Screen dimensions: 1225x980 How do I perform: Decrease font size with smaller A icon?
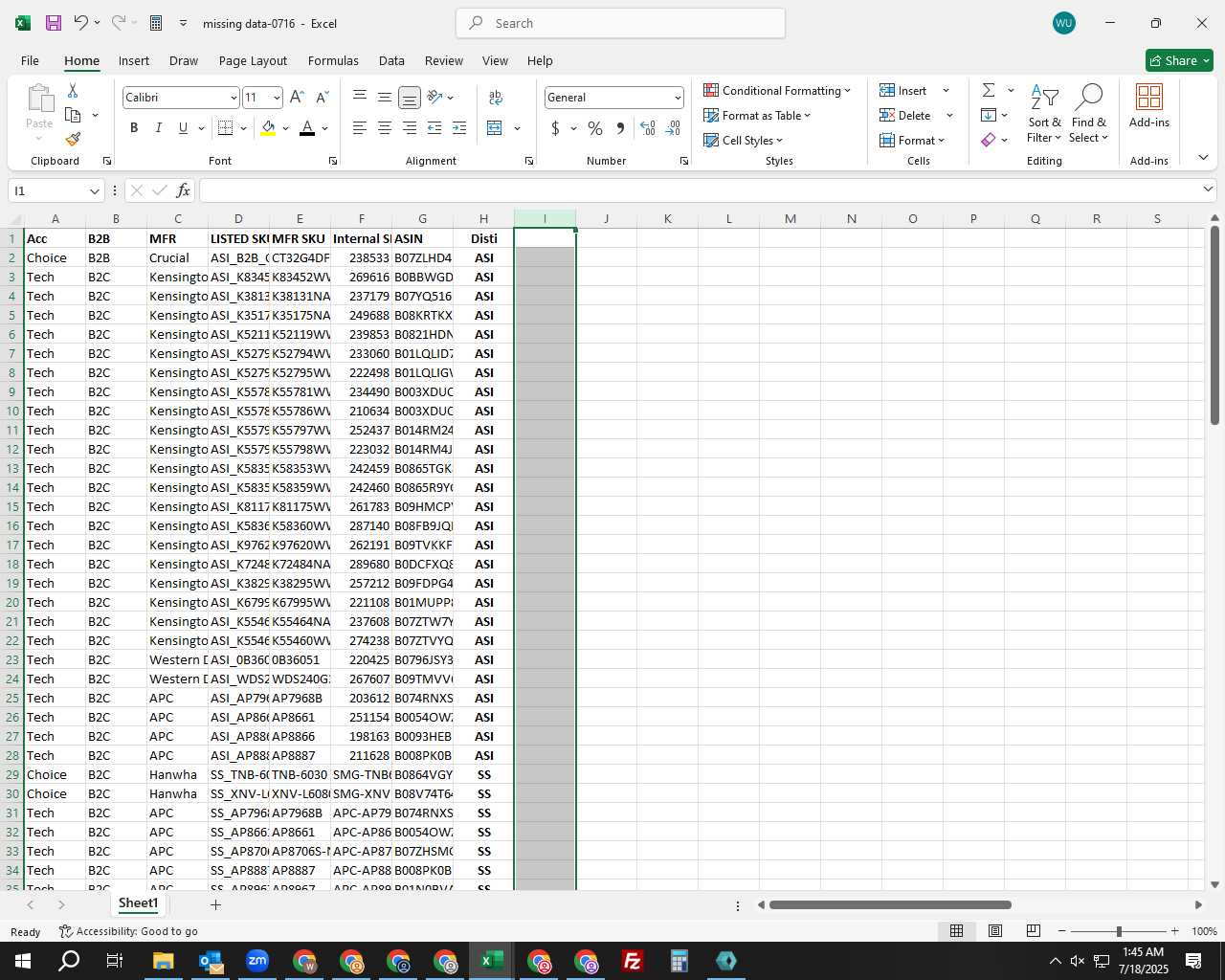point(322,98)
